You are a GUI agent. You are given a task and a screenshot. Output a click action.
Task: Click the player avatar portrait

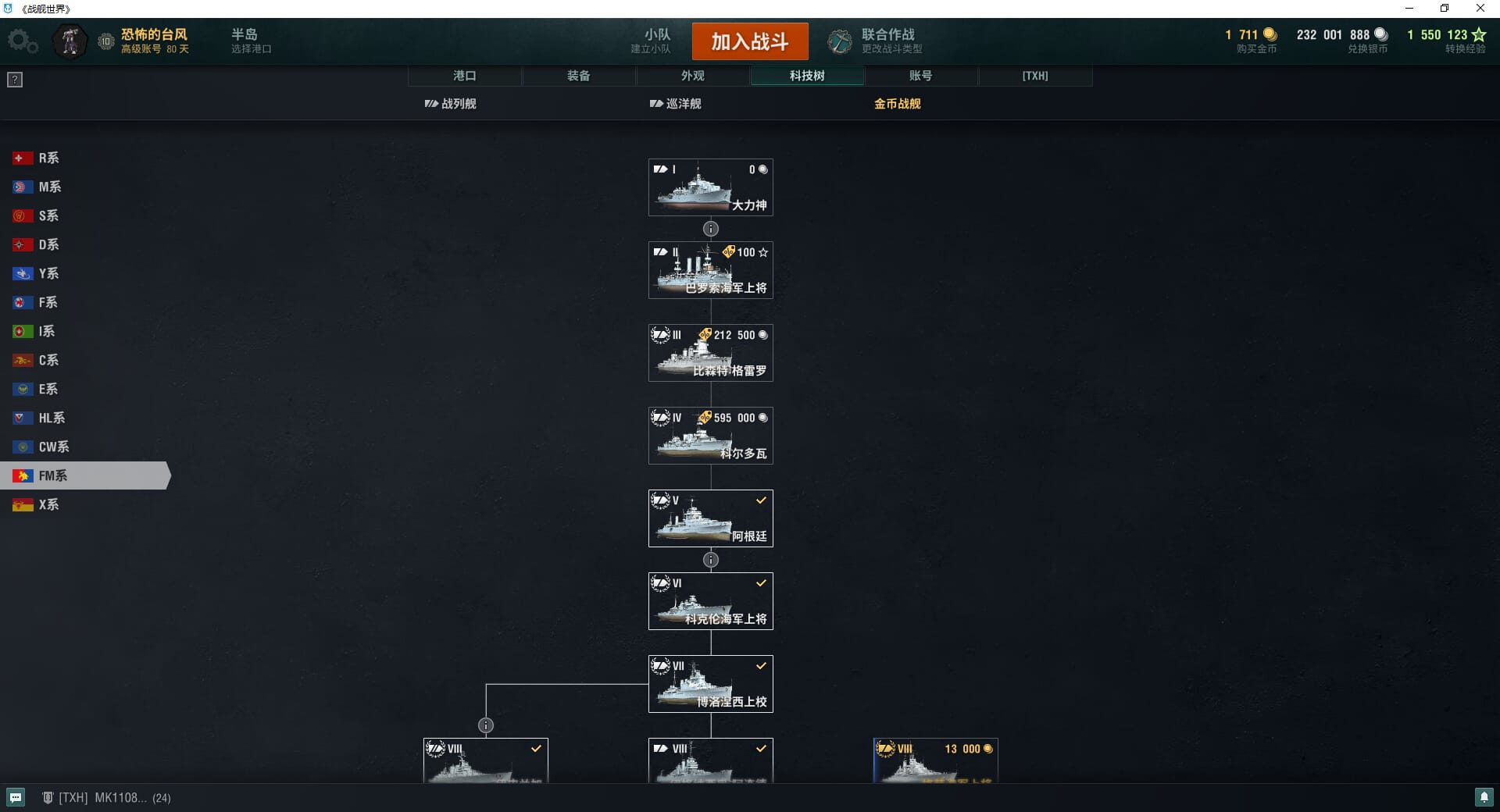click(70, 41)
